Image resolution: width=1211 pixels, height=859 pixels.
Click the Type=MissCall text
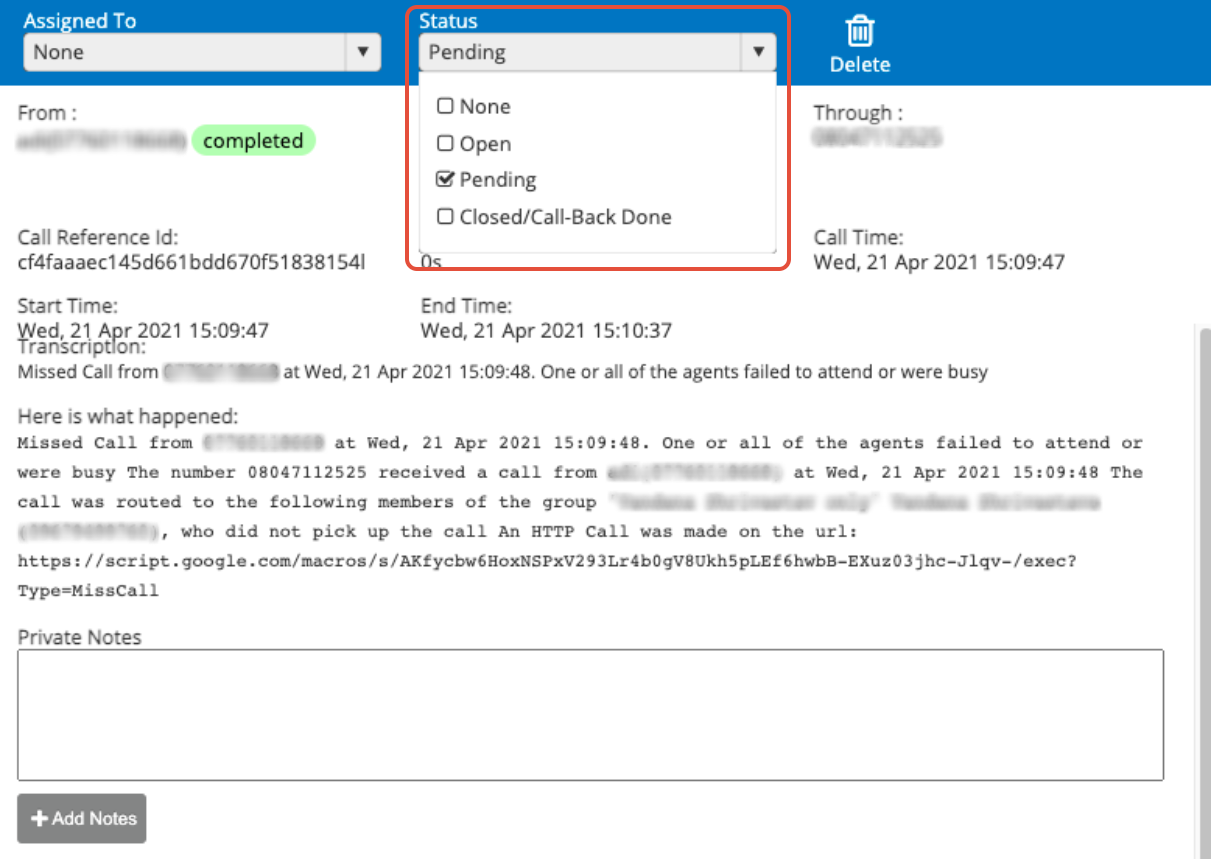[x=88, y=591]
